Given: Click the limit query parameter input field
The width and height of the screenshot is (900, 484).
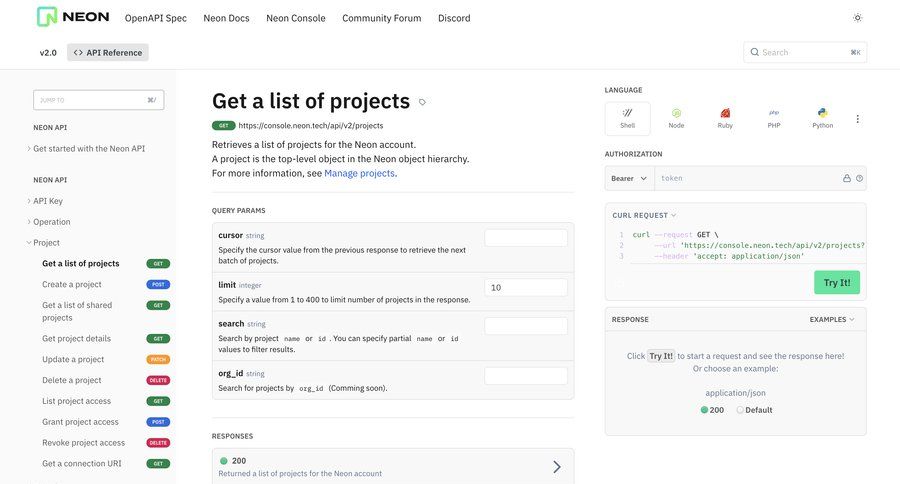Looking at the screenshot, I should (x=525, y=287).
